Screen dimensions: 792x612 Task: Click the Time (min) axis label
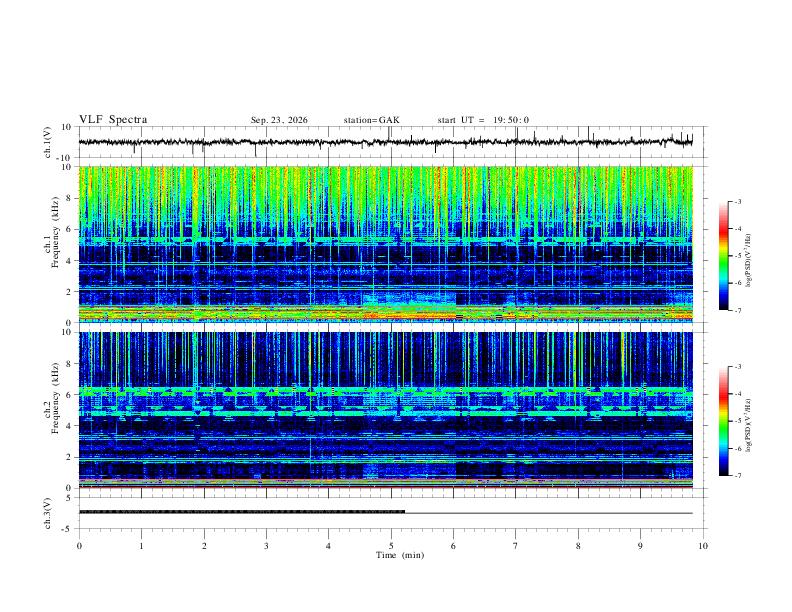tap(400, 555)
